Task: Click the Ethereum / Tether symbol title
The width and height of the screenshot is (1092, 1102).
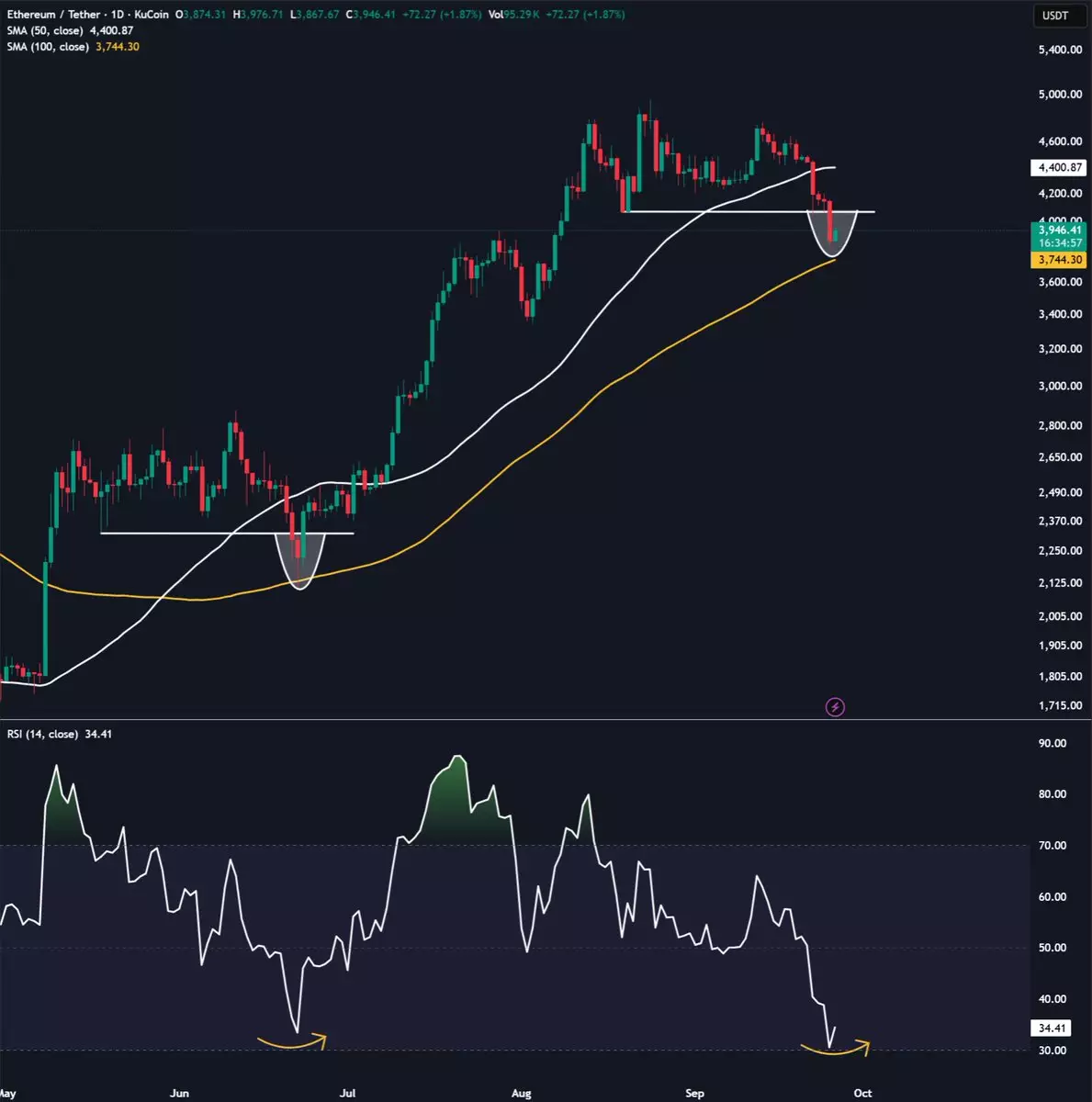Action: click(54, 15)
